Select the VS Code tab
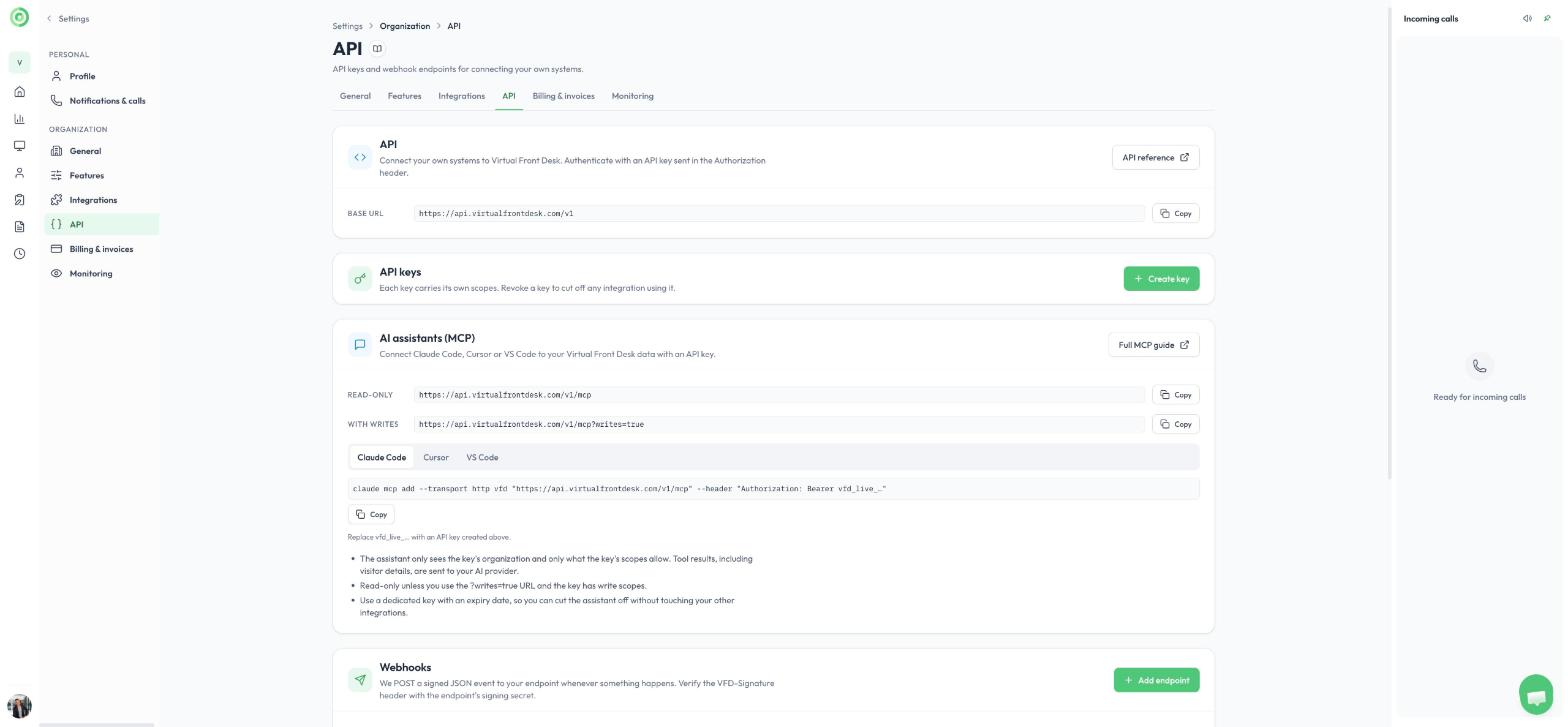The width and height of the screenshot is (1568, 727). tap(482, 458)
